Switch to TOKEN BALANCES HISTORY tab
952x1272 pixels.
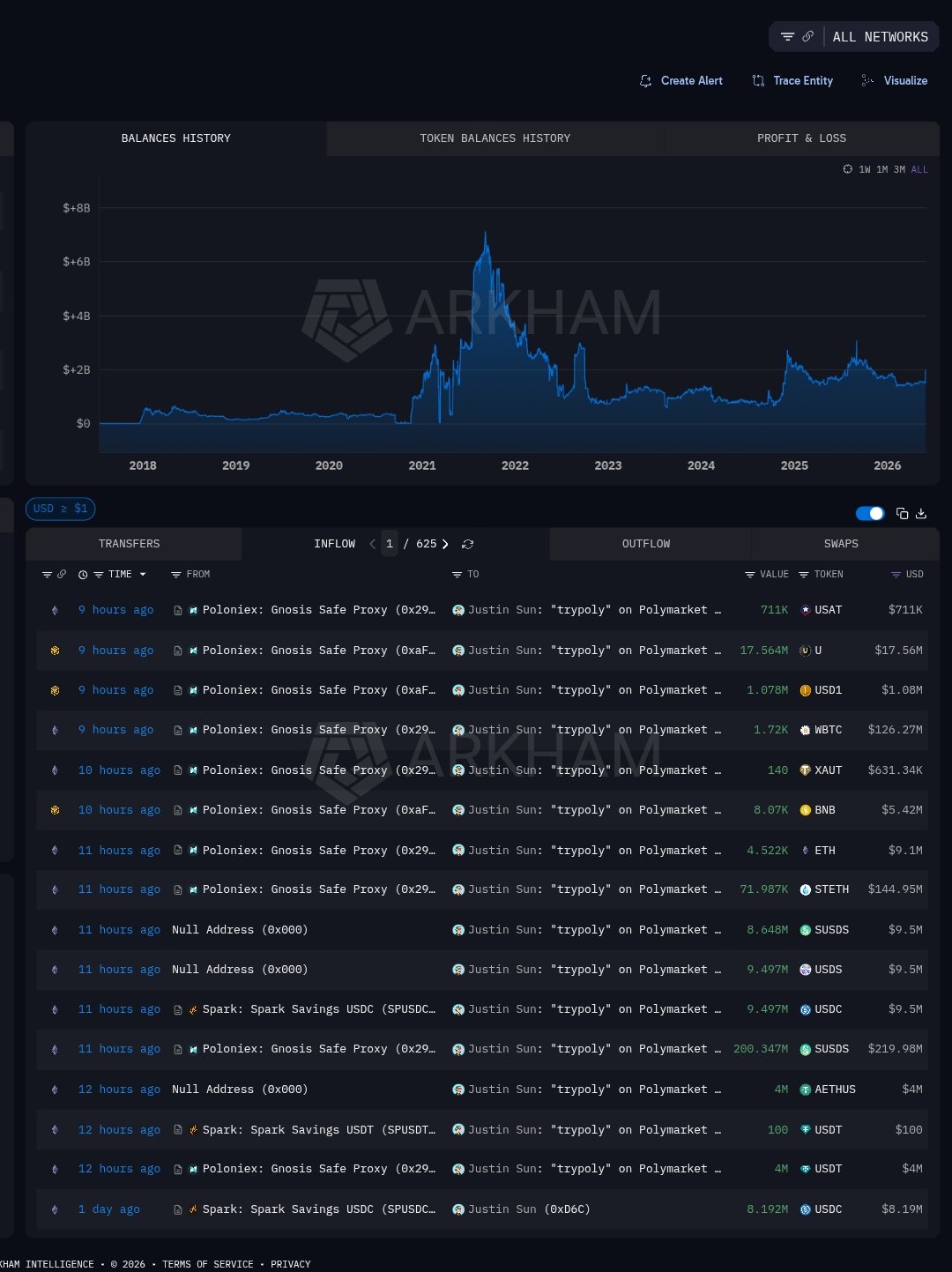tap(495, 138)
